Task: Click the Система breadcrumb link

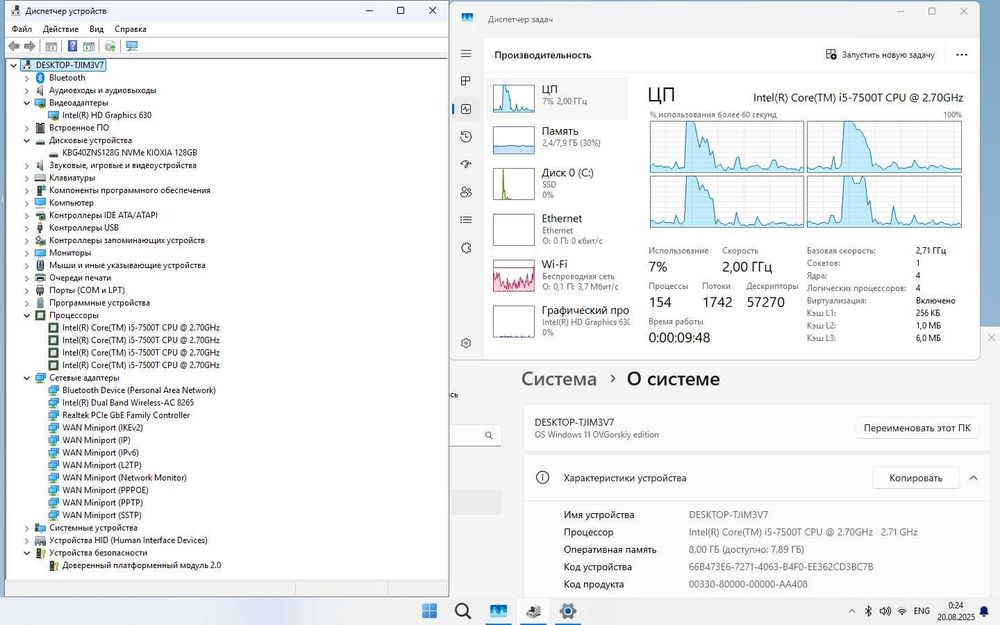Action: coord(559,379)
